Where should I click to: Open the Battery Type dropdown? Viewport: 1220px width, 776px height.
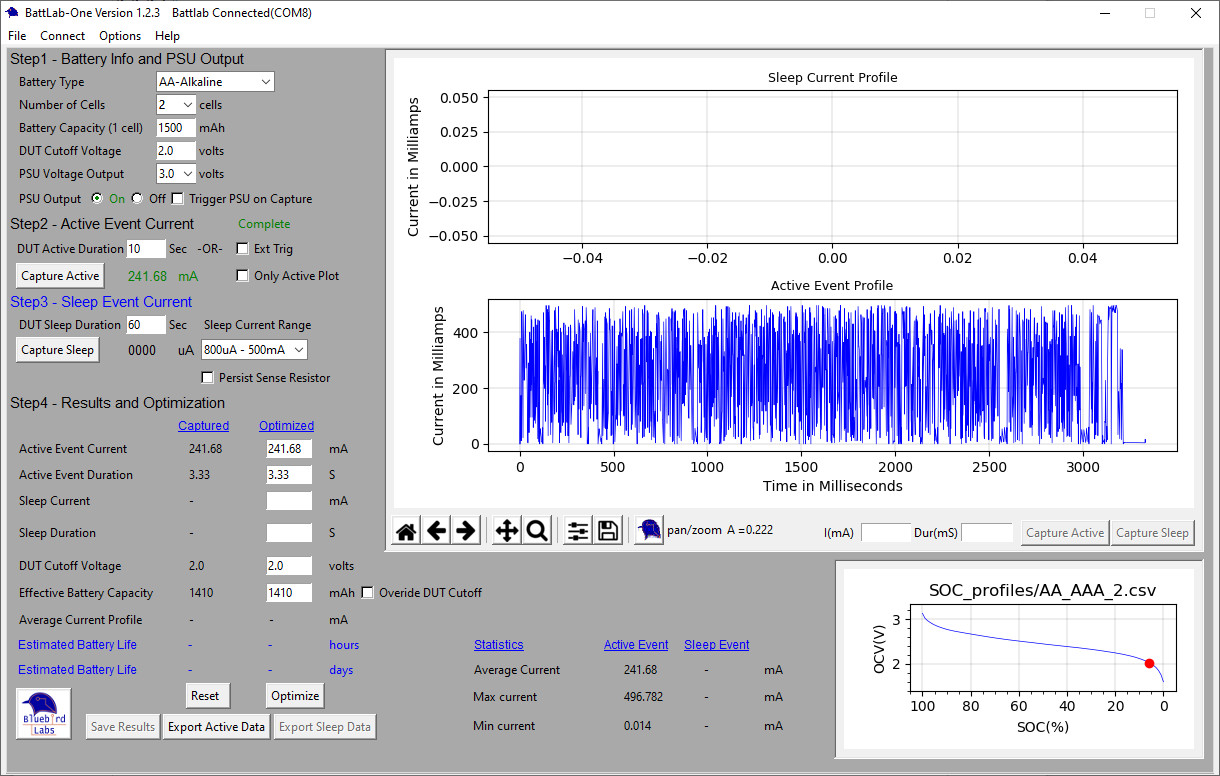pyautogui.click(x=215, y=82)
